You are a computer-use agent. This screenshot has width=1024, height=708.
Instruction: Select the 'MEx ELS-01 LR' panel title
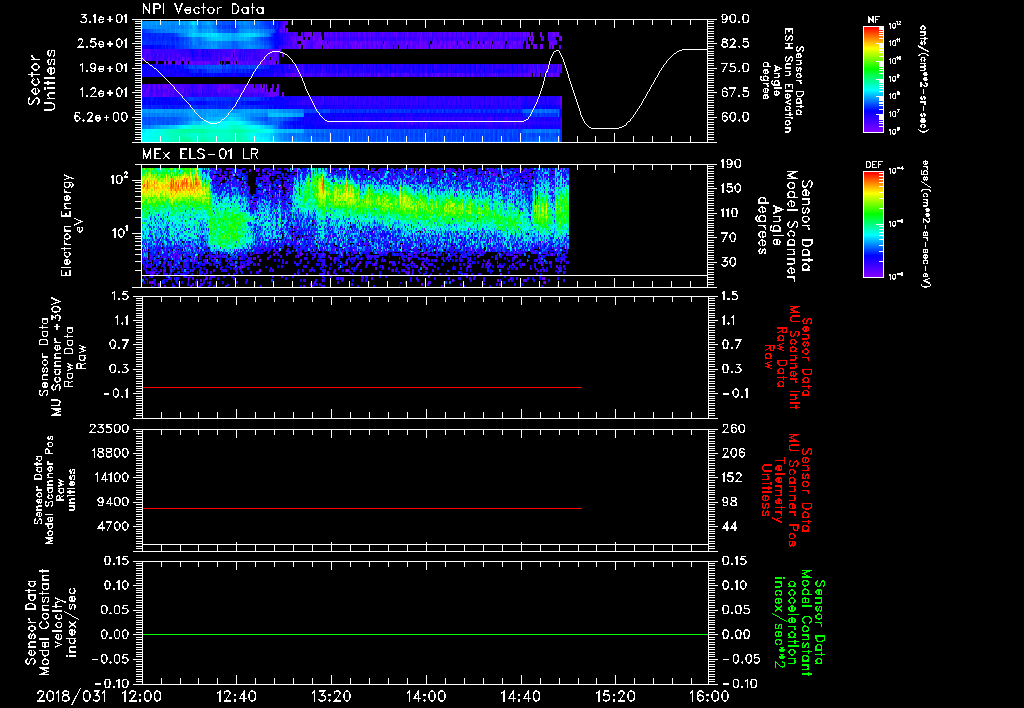pyautogui.click(x=200, y=154)
